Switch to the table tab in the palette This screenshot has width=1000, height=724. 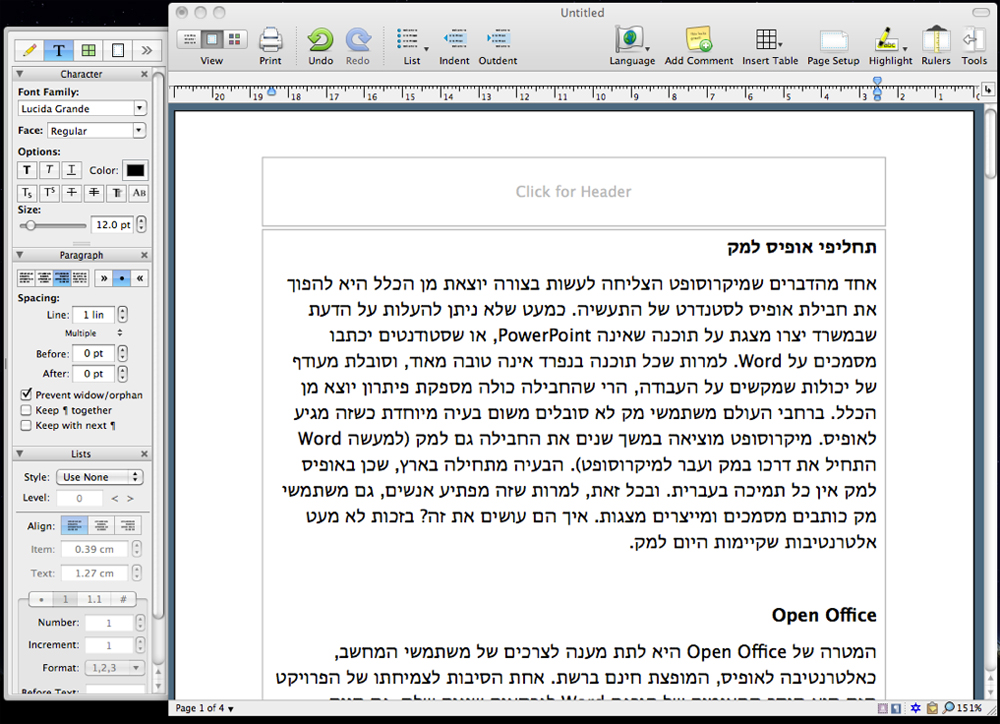point(88,49)
